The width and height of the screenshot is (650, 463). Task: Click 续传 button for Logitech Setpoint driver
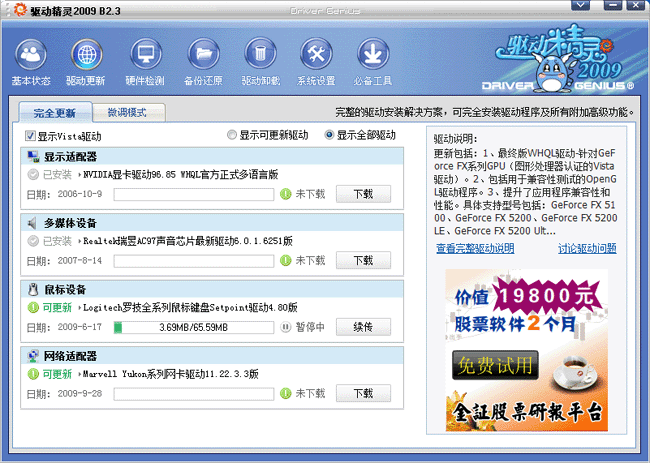tap(363, 327)
